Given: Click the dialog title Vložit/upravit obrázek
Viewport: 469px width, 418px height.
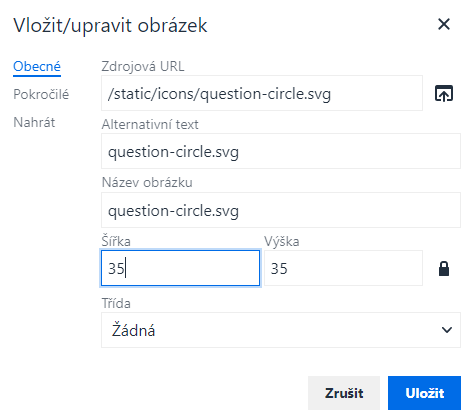Looking at the screenshot, I should pos(110,25).
